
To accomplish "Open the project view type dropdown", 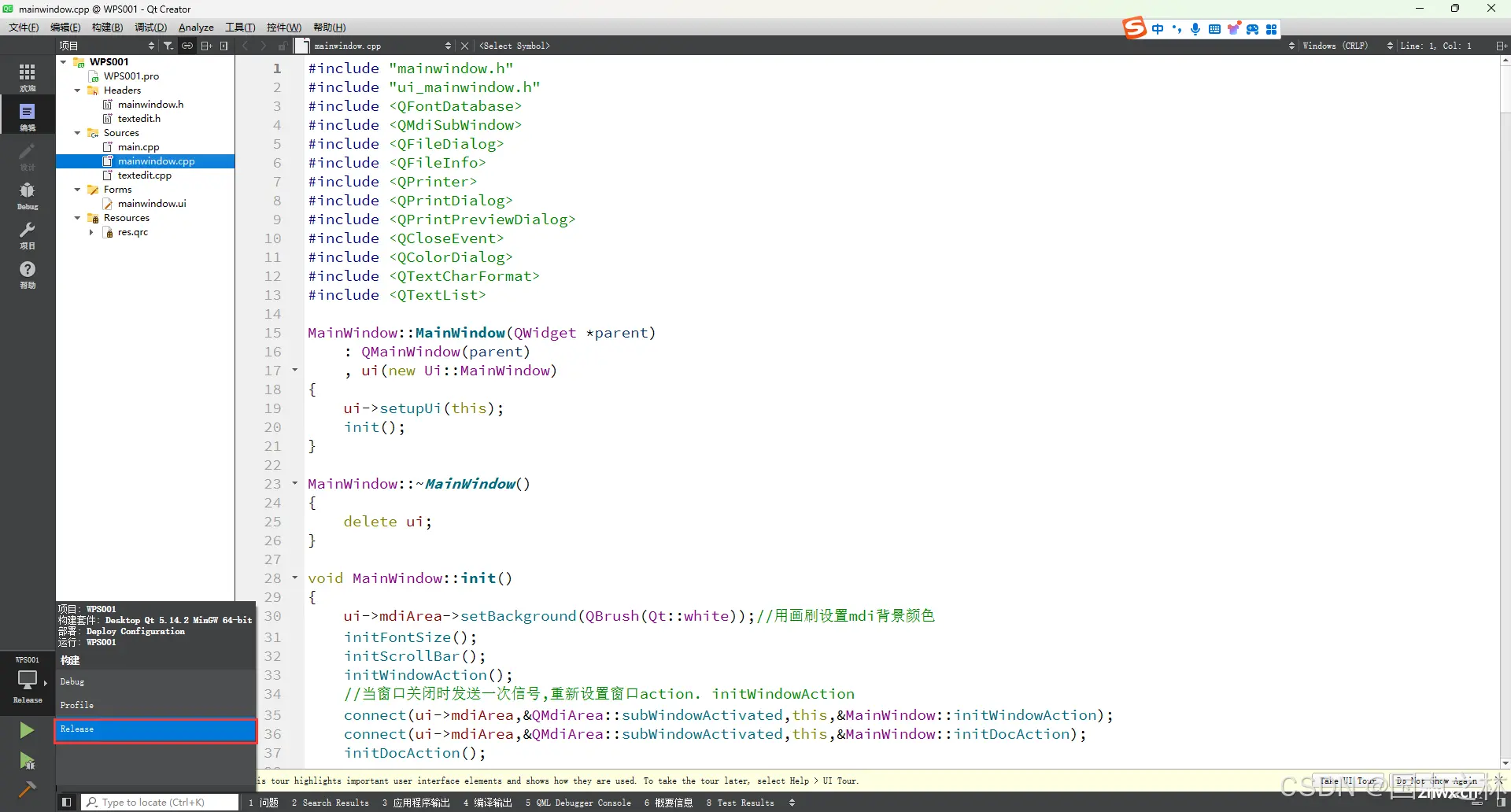I will coord(107,46).
